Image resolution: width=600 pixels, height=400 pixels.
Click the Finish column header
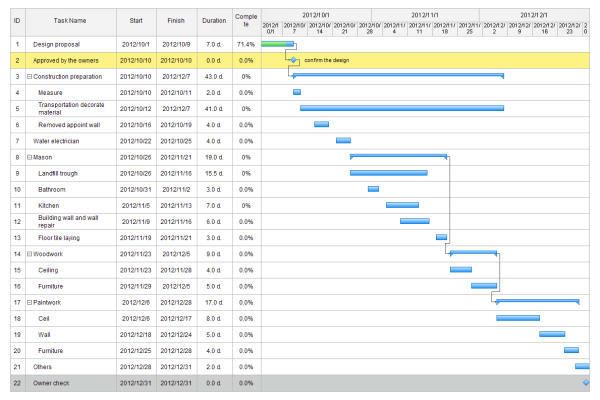click(176, 20)
